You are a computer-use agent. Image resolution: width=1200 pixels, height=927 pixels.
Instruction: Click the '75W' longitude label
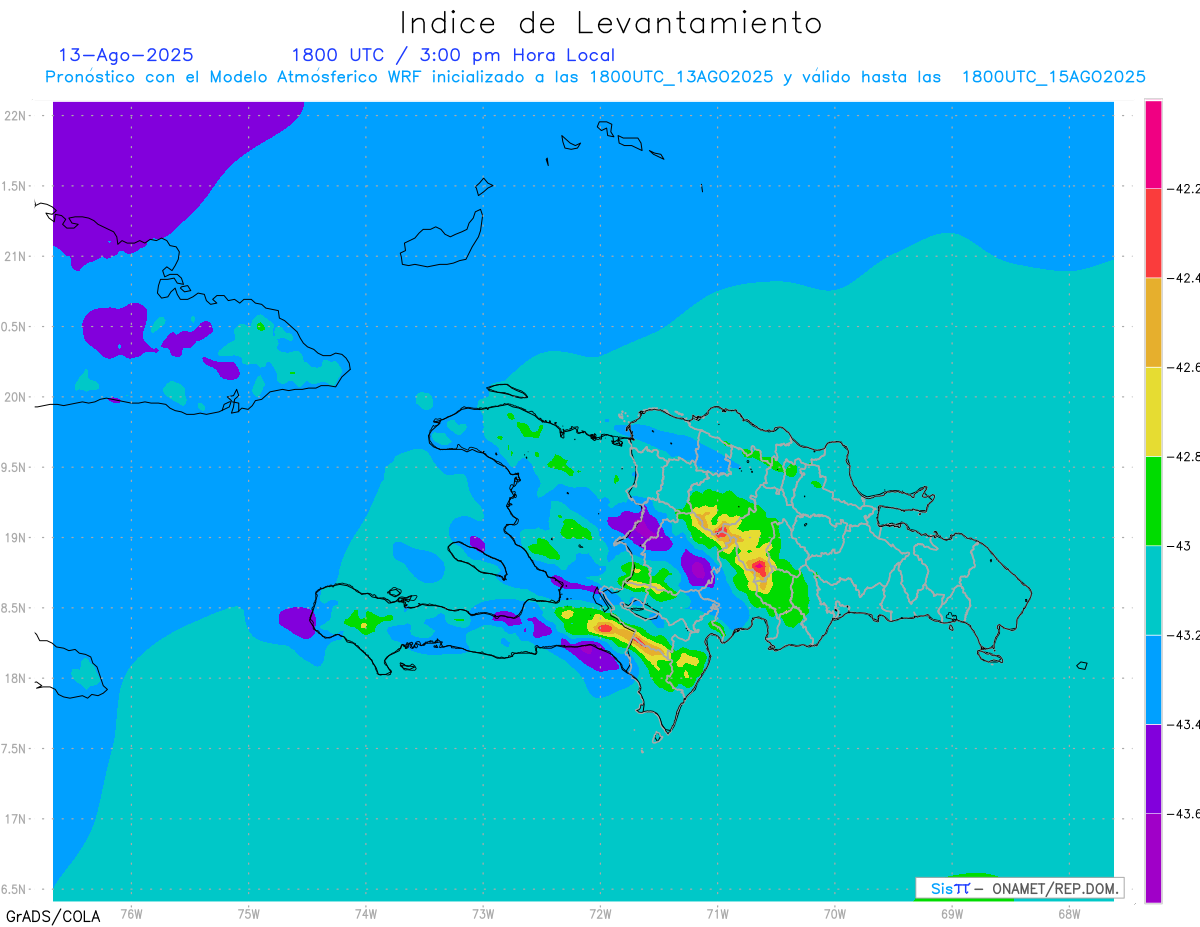pyautogui.click(x=248, y=912)
